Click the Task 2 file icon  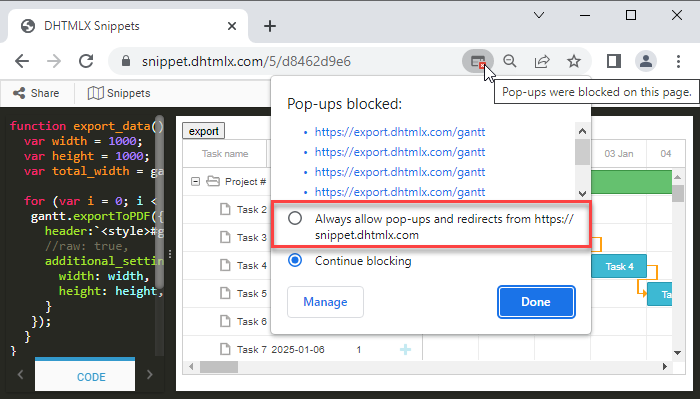[225, 209]
